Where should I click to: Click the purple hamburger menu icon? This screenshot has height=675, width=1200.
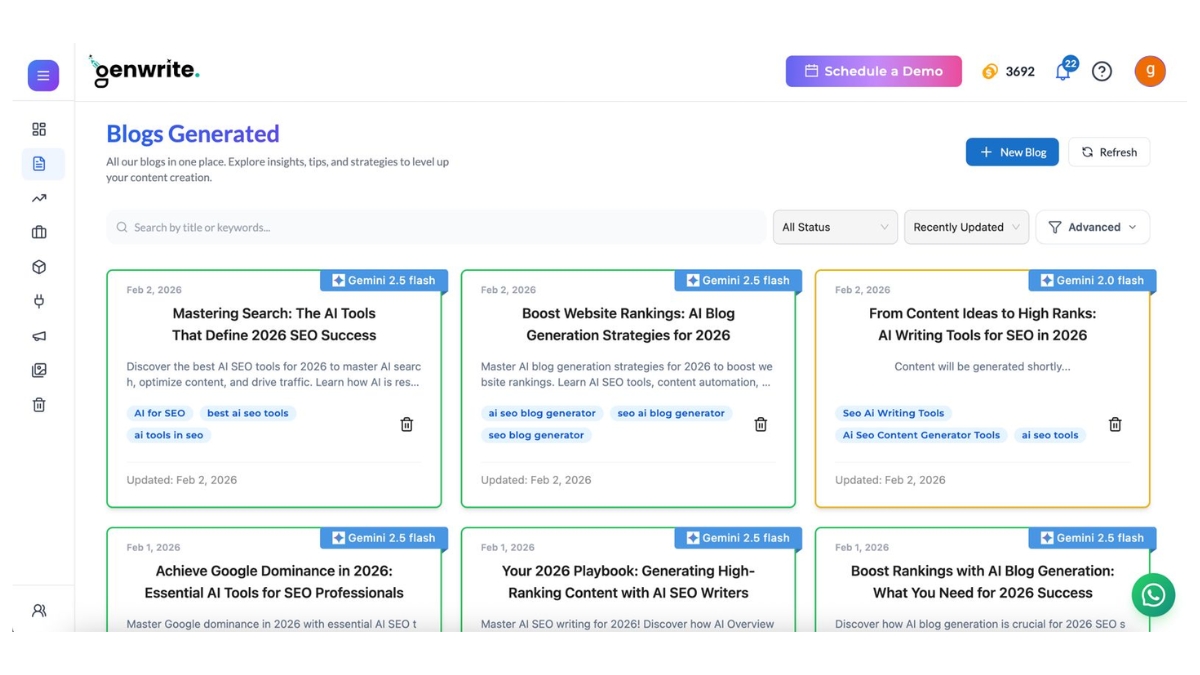(x=43, y=76)
